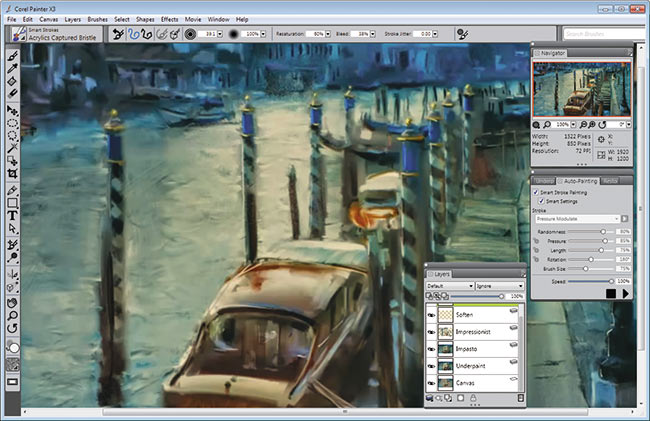The height and width of the screenshot is (421, 650).
Task: Open the Movie menu
Action: point(193,19)
